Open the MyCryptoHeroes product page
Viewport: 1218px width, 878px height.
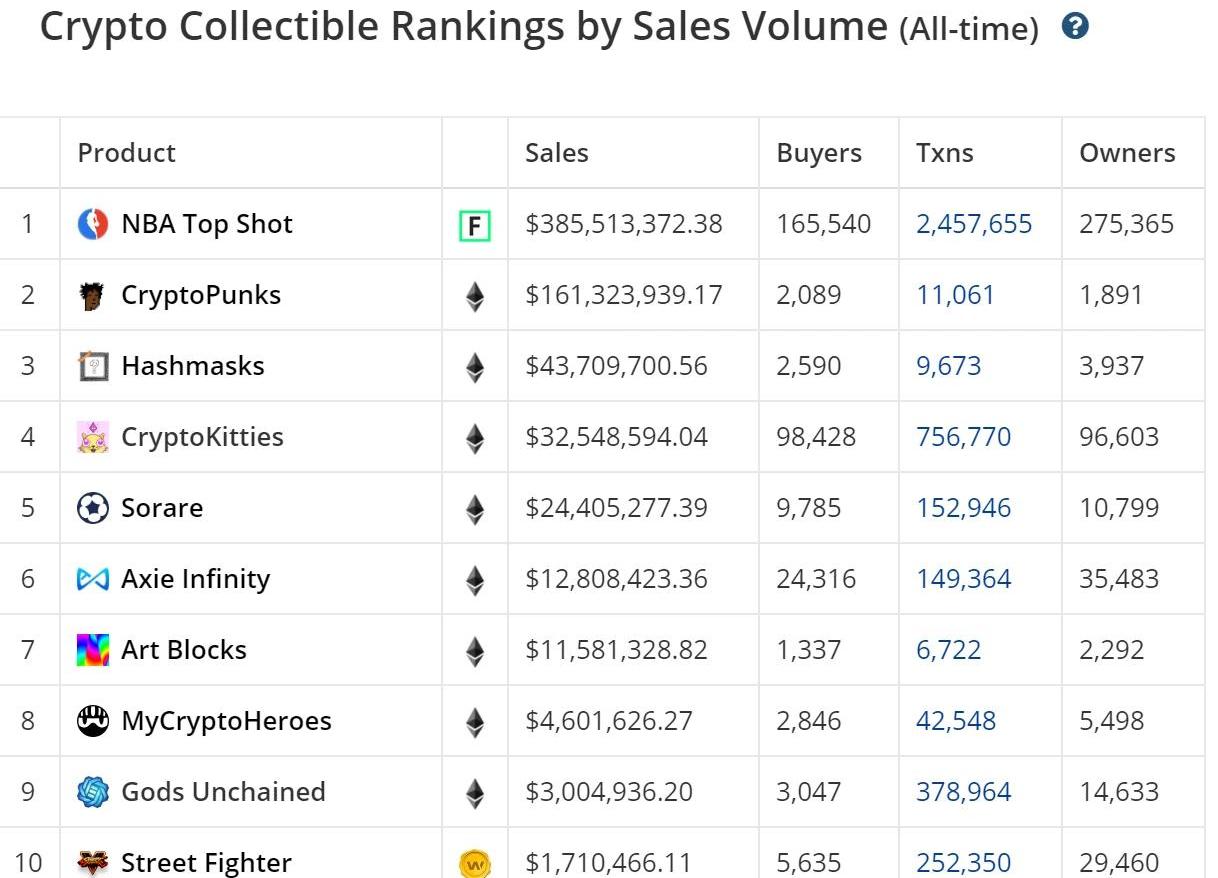pos(226,721)
